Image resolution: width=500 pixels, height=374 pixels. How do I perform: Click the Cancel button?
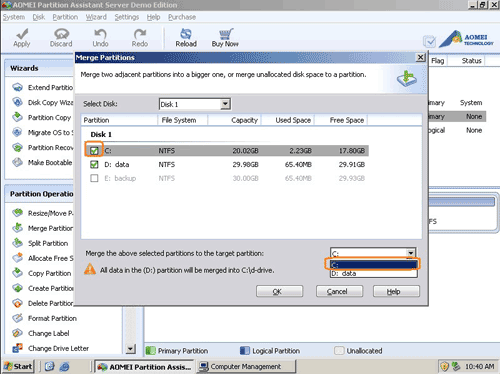click(339, 291)
